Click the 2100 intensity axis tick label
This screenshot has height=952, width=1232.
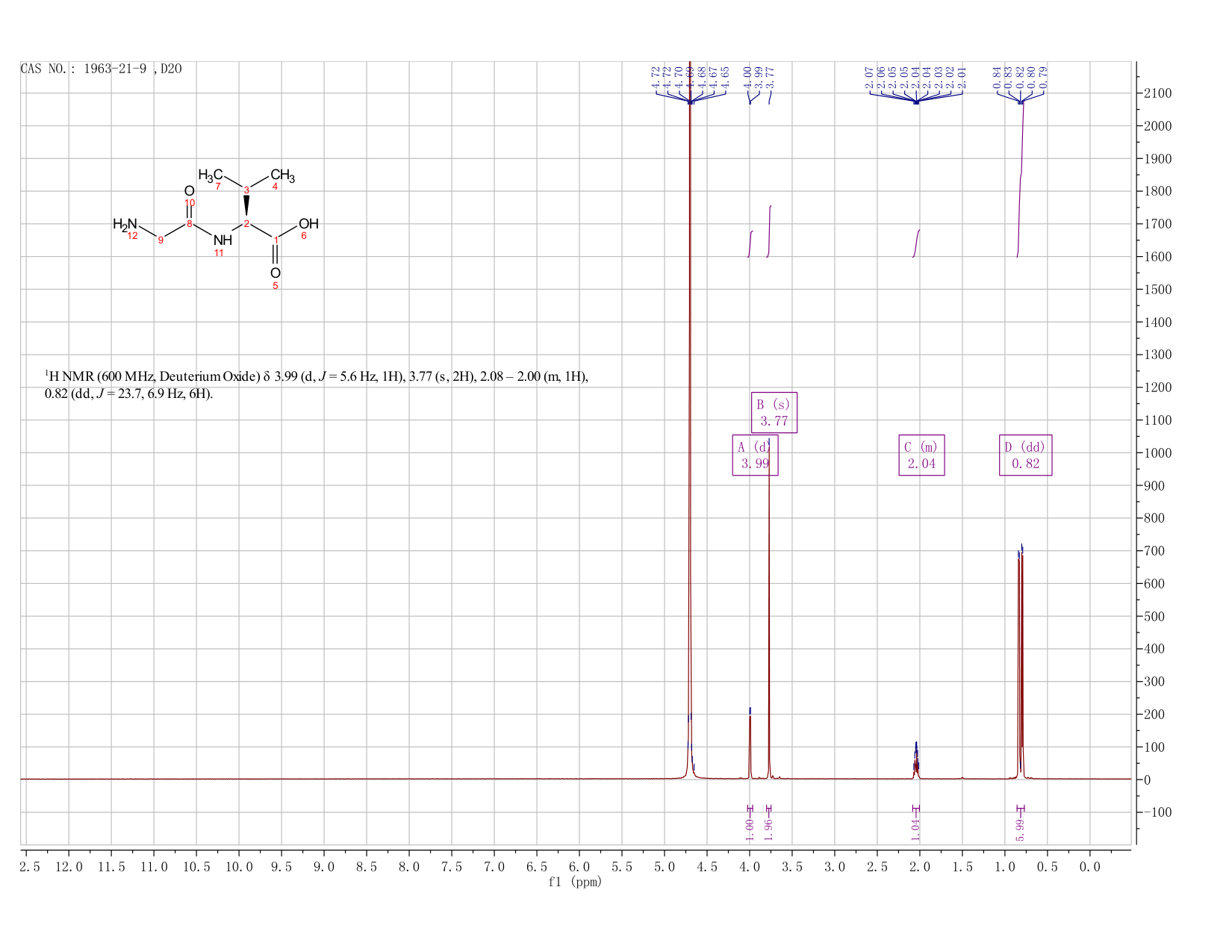[x=1156, y=93]
